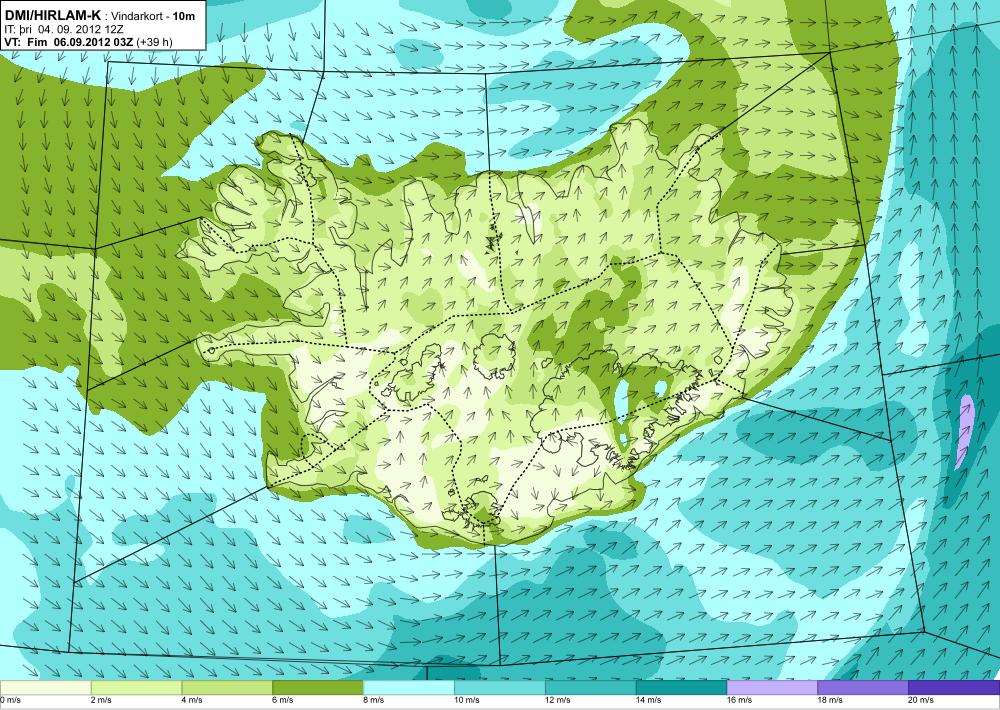Click the "8 m/s" legend label
This screenshot has width=1000, height=710.
coord(374,700)
